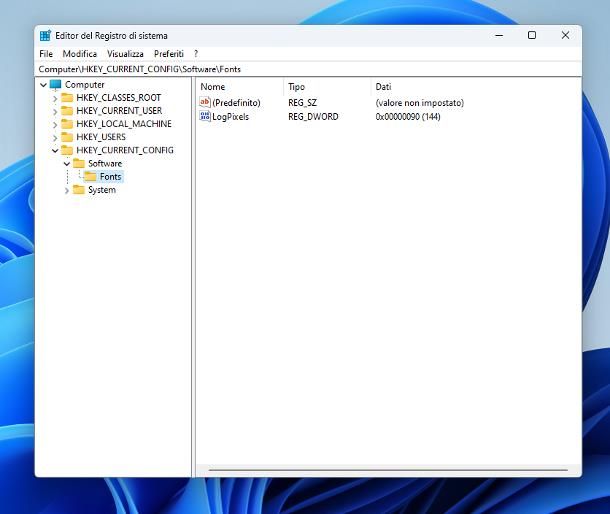Image resolution: width=610 pixels, height=514 pixels.
Task: Click the HKEY_CLASSES_ROOT folder icon
Action: click(x=67, y=98)
